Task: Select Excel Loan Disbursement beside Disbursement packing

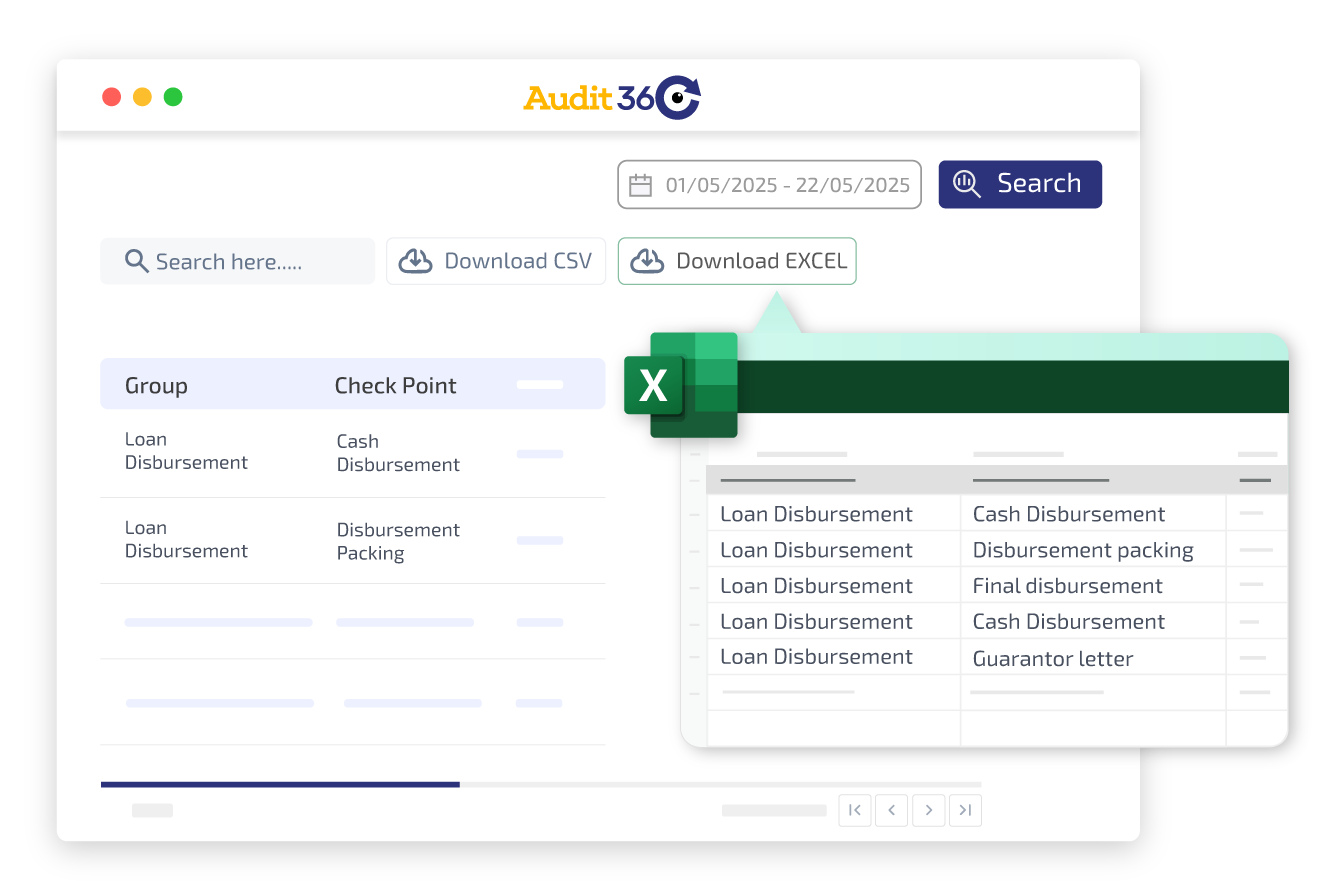Action: coord(834,550)
